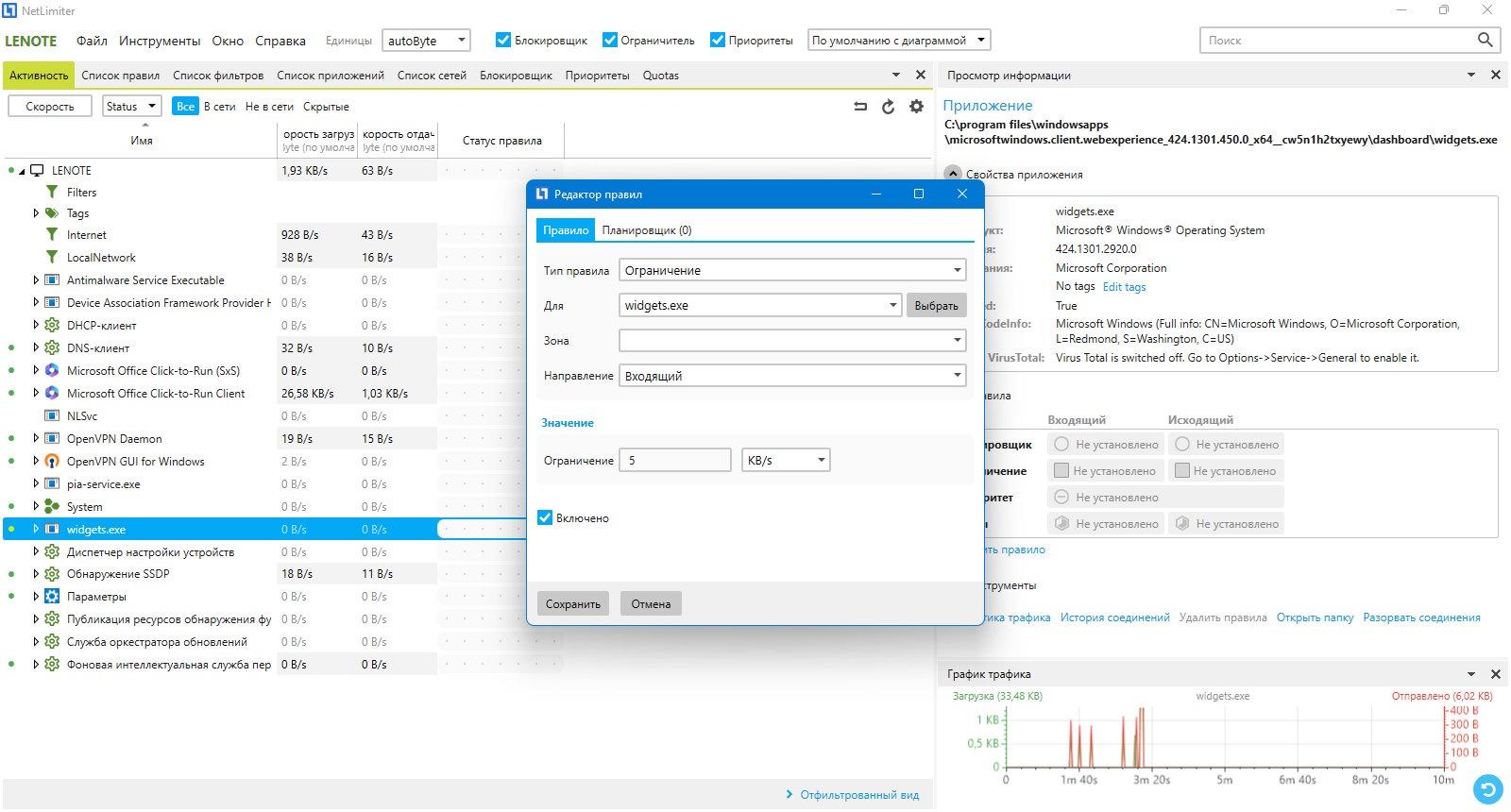Open the Просмотр информации panel options arrow

[1470, 75]
